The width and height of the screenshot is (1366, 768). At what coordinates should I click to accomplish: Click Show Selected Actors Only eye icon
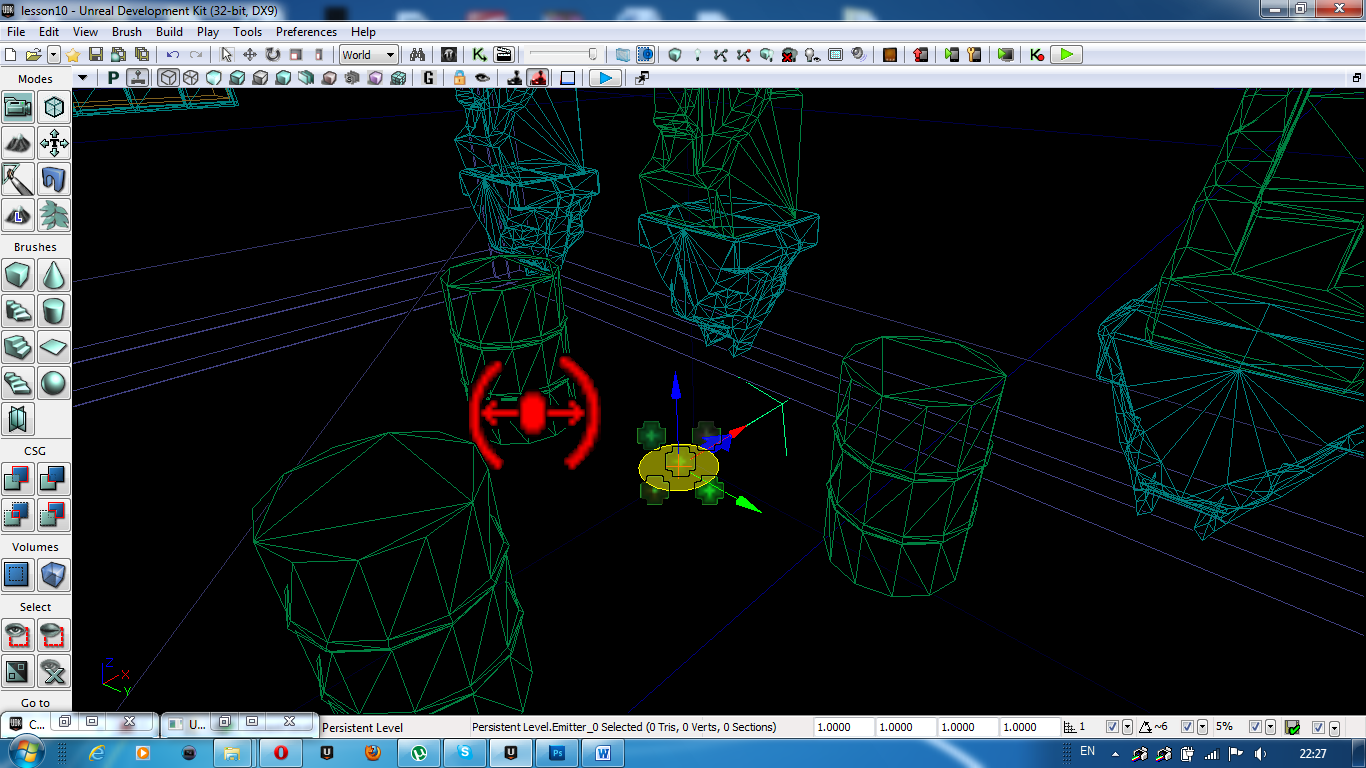19,635
